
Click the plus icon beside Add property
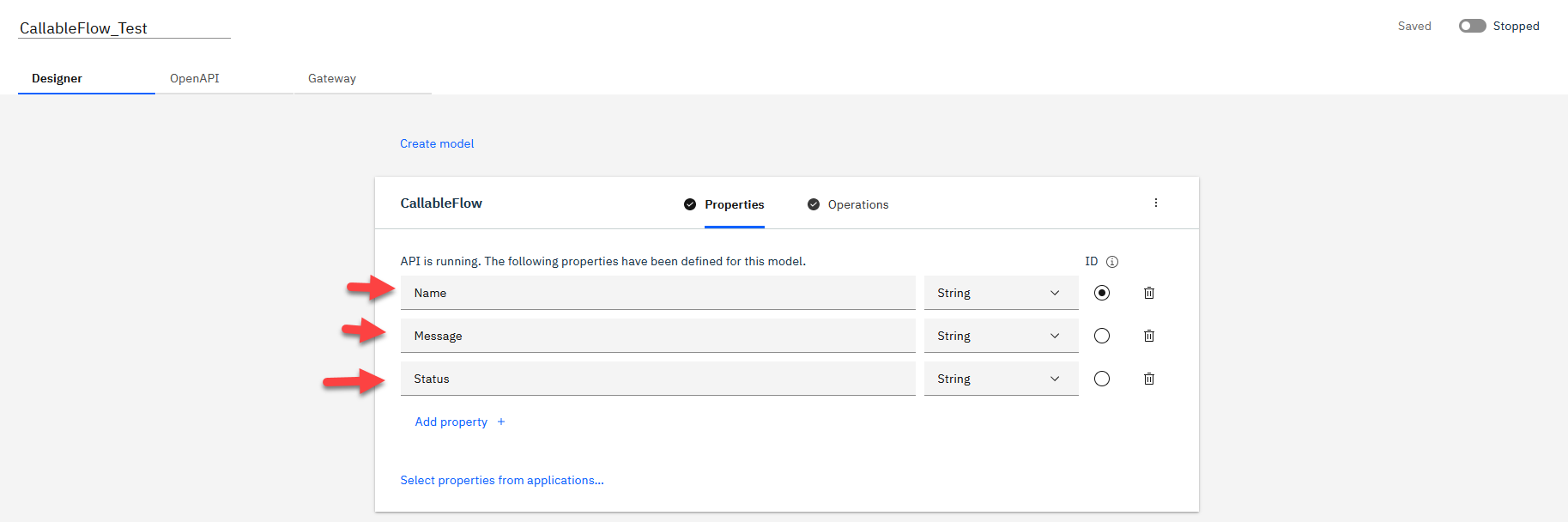[x=501, y=422]
